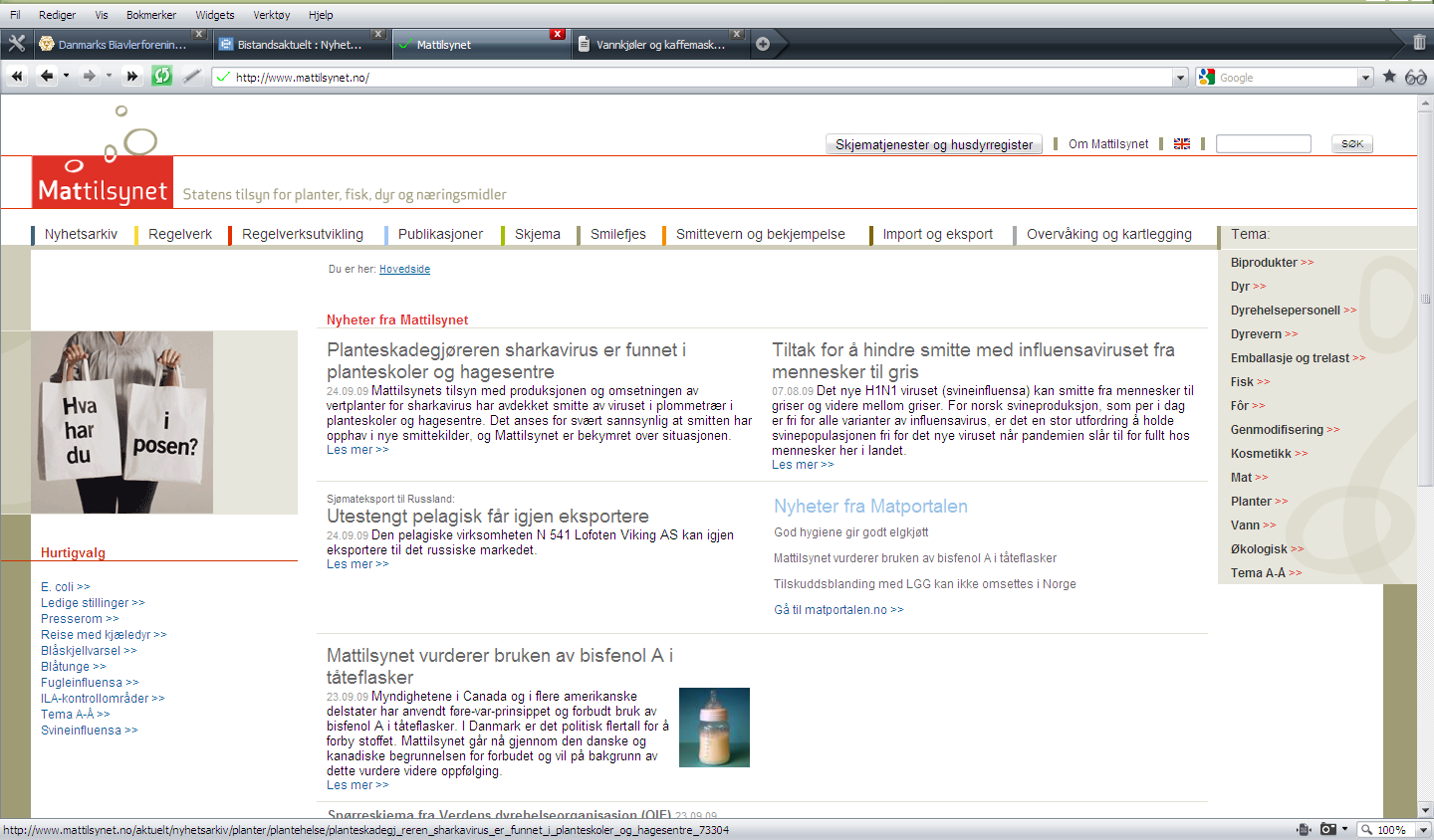Open the Smilefjes navigation item

pos(618,234)
